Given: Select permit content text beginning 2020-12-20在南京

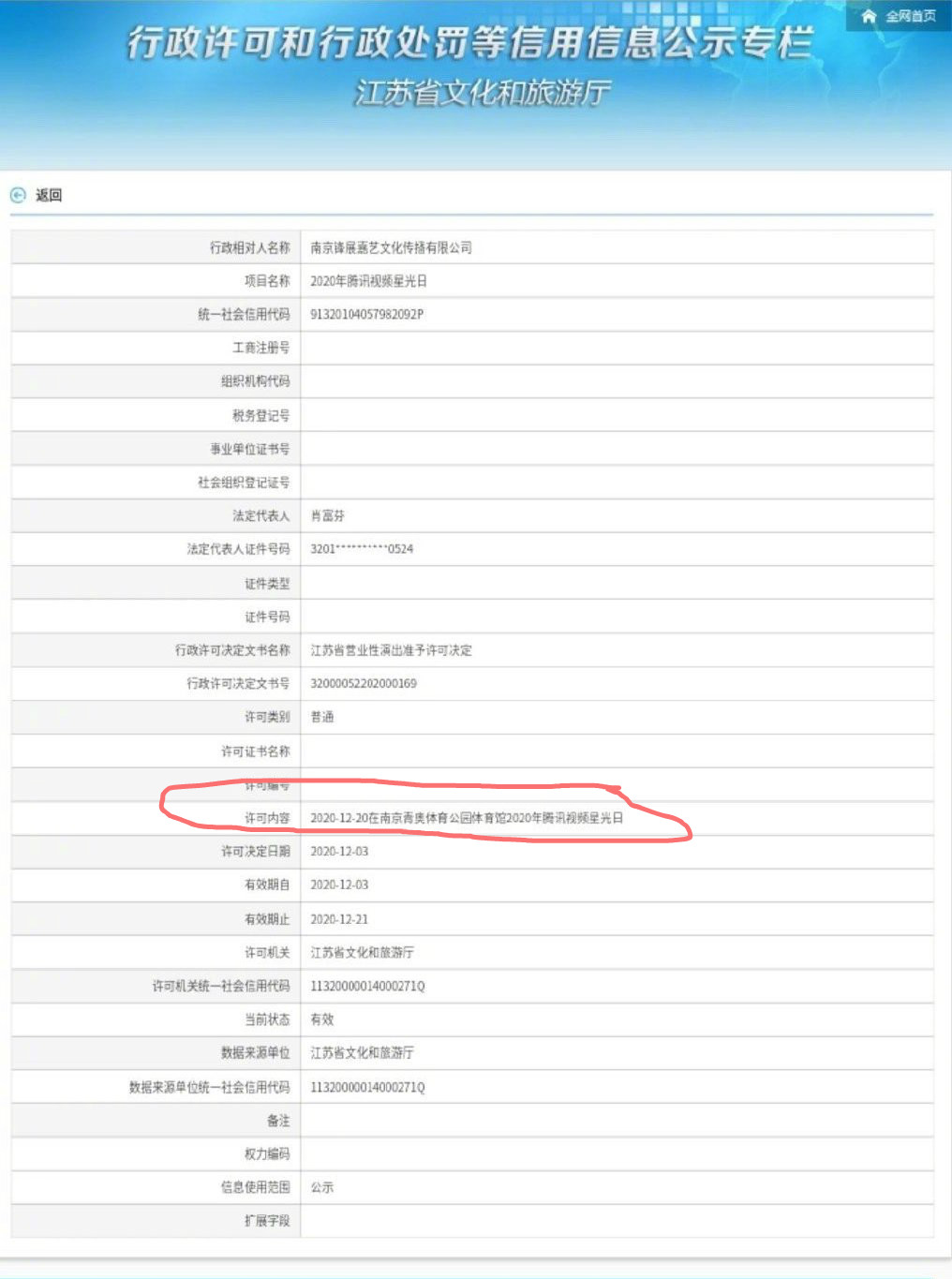Looking at the screenshot, I should (466, 818).
